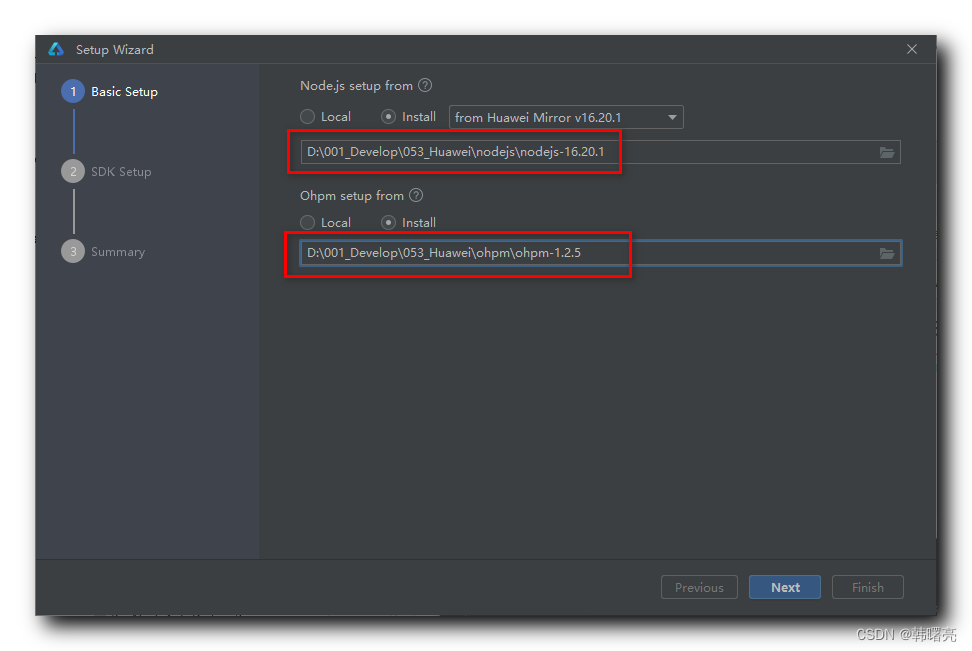Select Local radio for Ohpm setup
The width and height of the screenshot is (972, 651).
[x=308, y=223]
